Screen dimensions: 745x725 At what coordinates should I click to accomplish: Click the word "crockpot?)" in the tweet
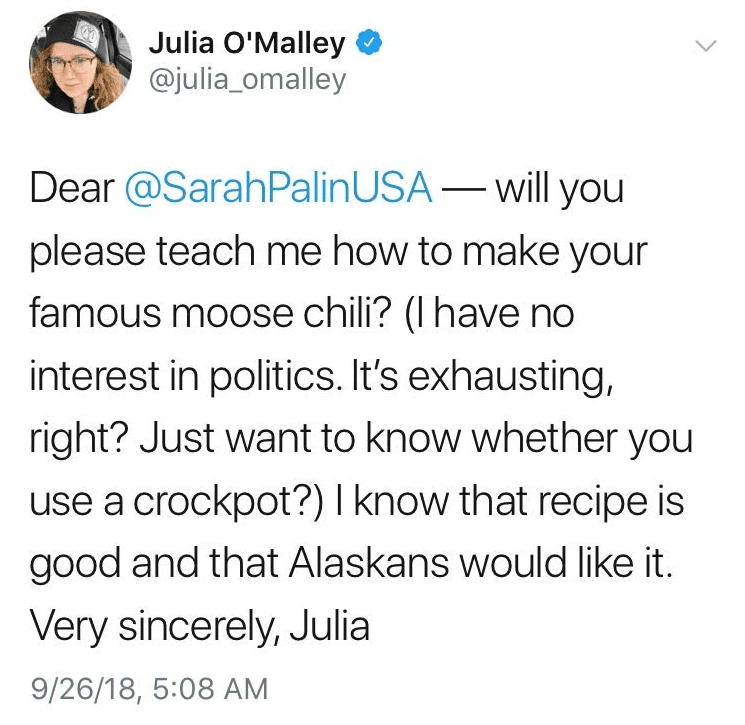coord(228,502)
